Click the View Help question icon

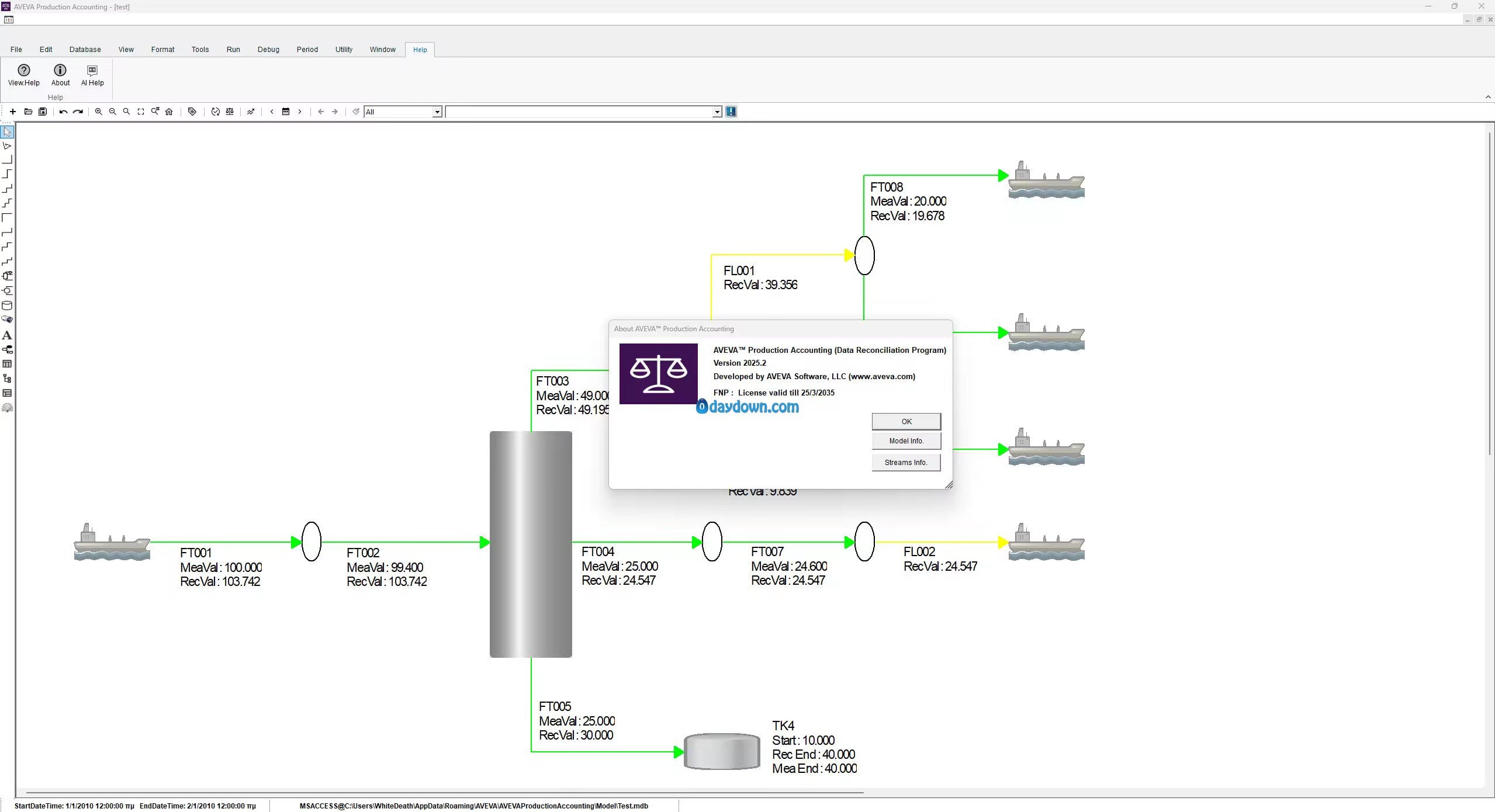coord(24,71)
